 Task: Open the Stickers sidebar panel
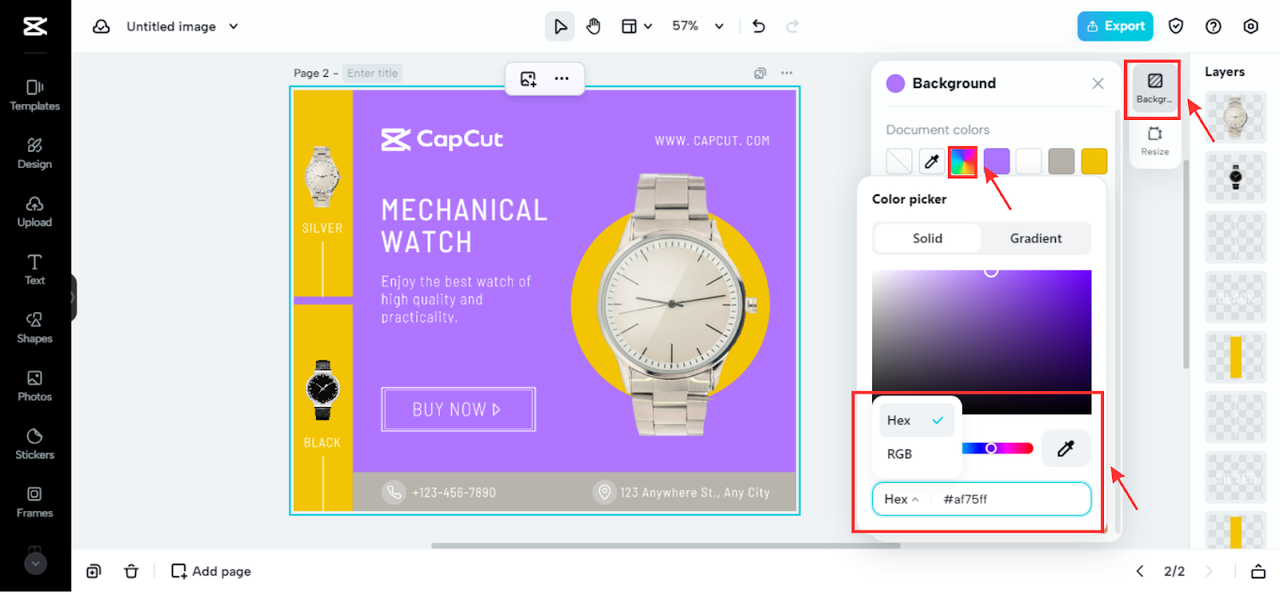pyautogui.click(x=35, y=444)
